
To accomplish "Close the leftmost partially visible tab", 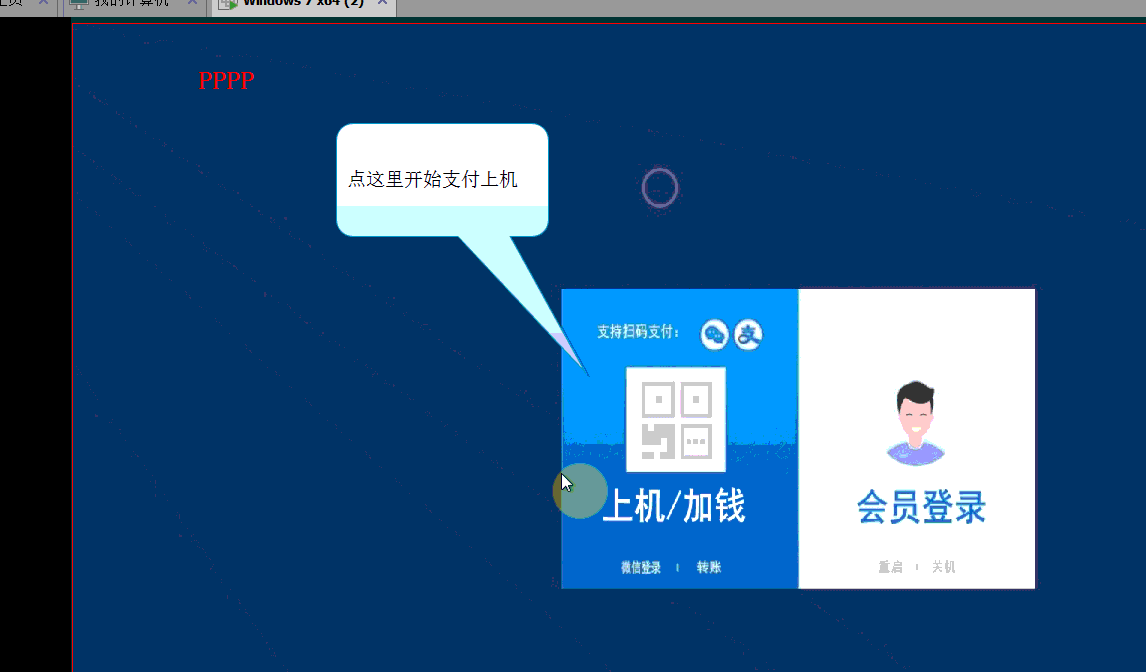I will [x=43, y=3].
